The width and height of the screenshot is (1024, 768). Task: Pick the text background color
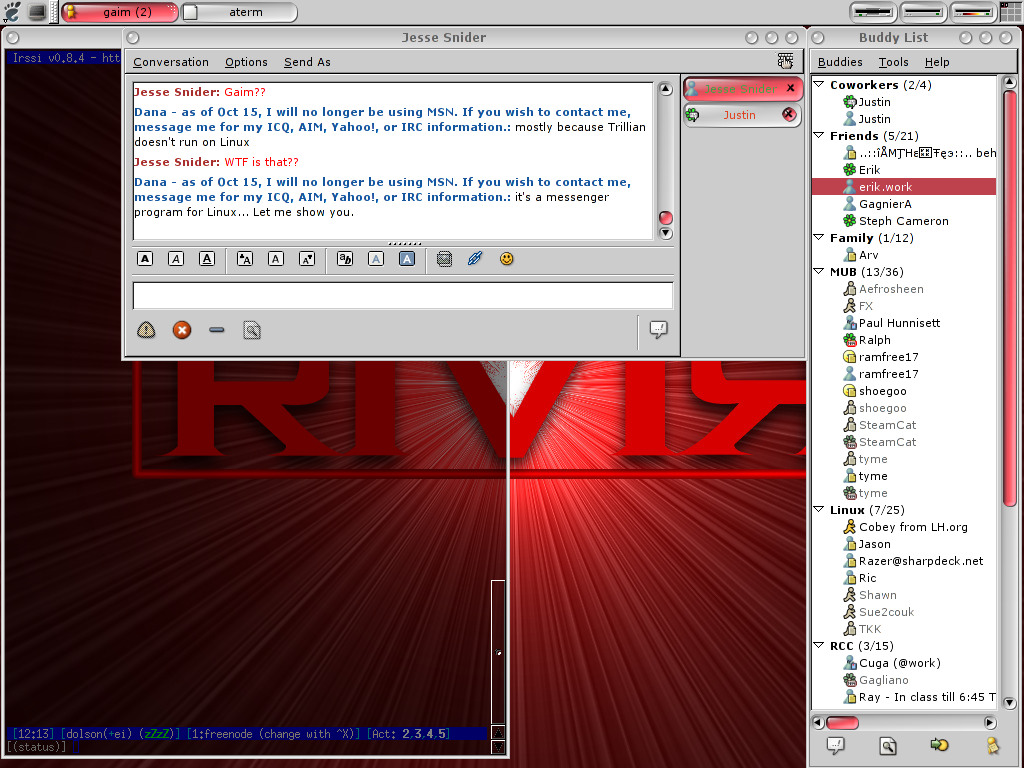pos(407,259)
